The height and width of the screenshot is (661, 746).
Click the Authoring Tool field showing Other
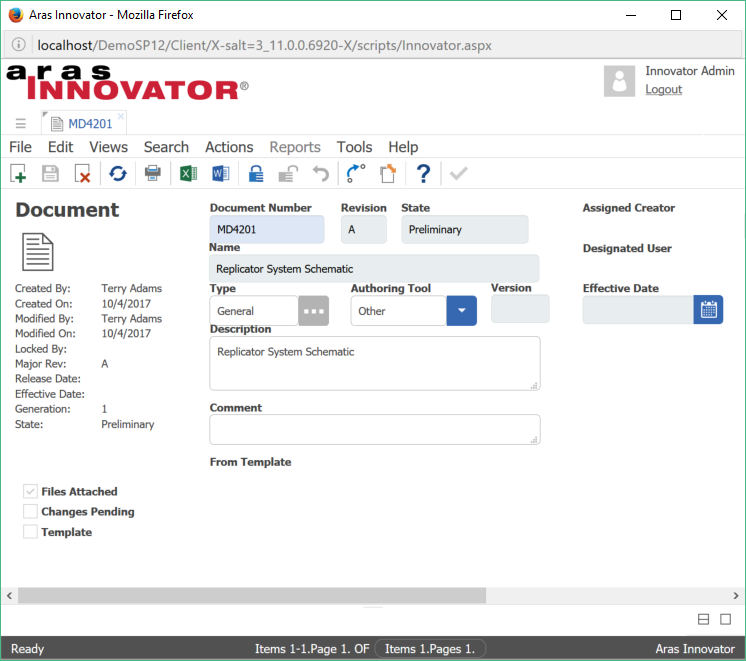click(x=399, y=311)
